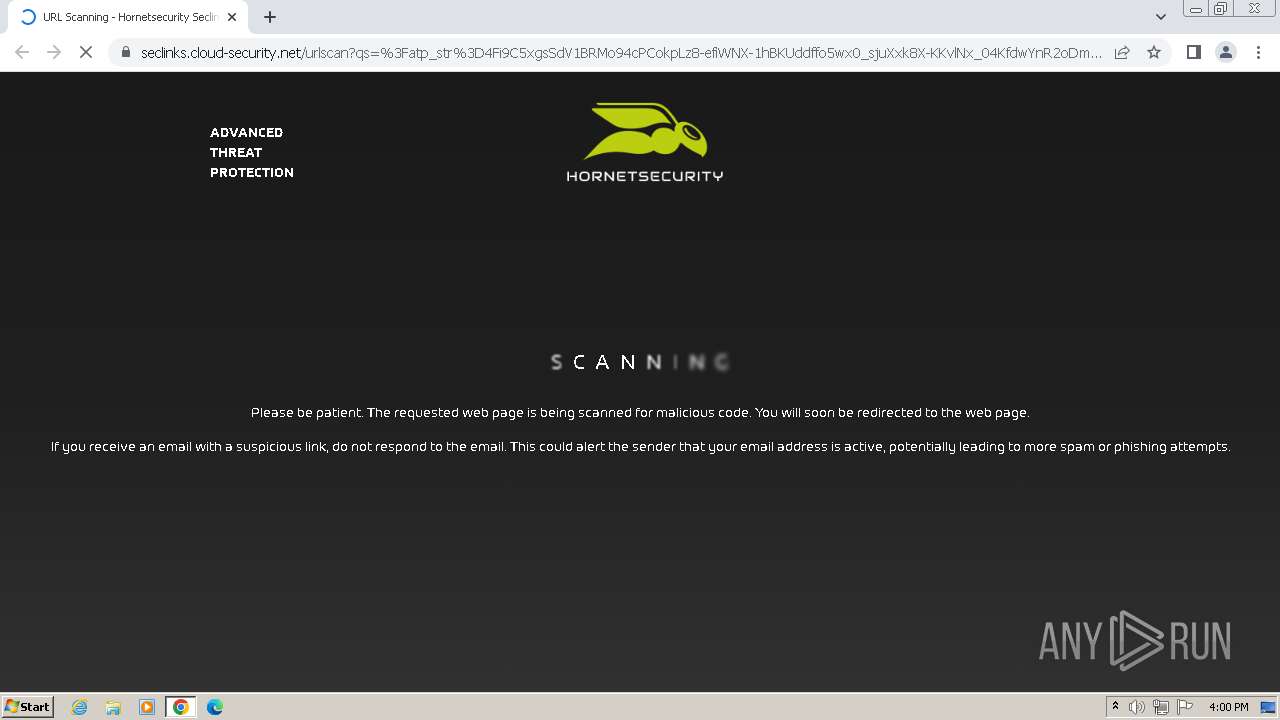Screen dimensions: 1280x720
Task: Open Chrome three-dot menu
Action: point(1258,52)
